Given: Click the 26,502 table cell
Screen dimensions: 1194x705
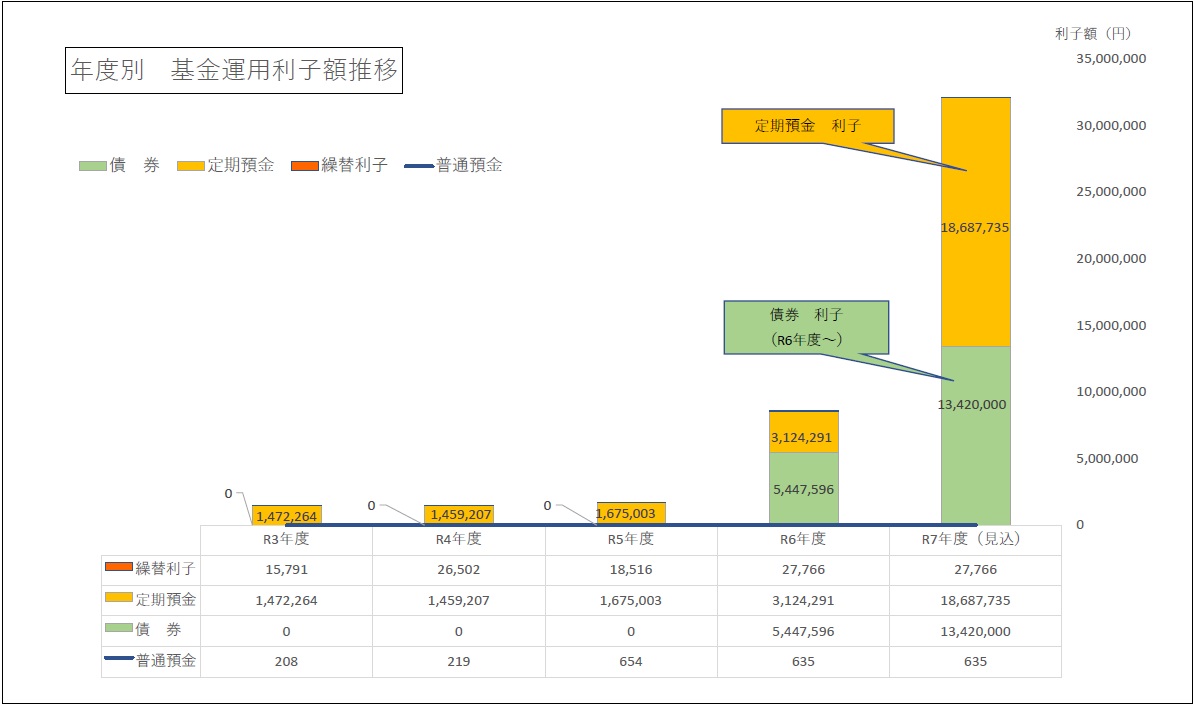Looking at the screenshot, I should click(x=458, y=569).
